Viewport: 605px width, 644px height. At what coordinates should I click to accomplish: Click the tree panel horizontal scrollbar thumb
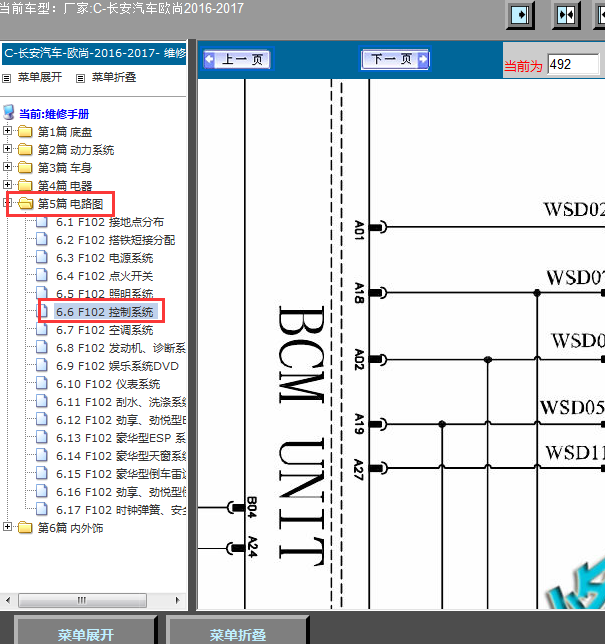click(x=82, y=600)
